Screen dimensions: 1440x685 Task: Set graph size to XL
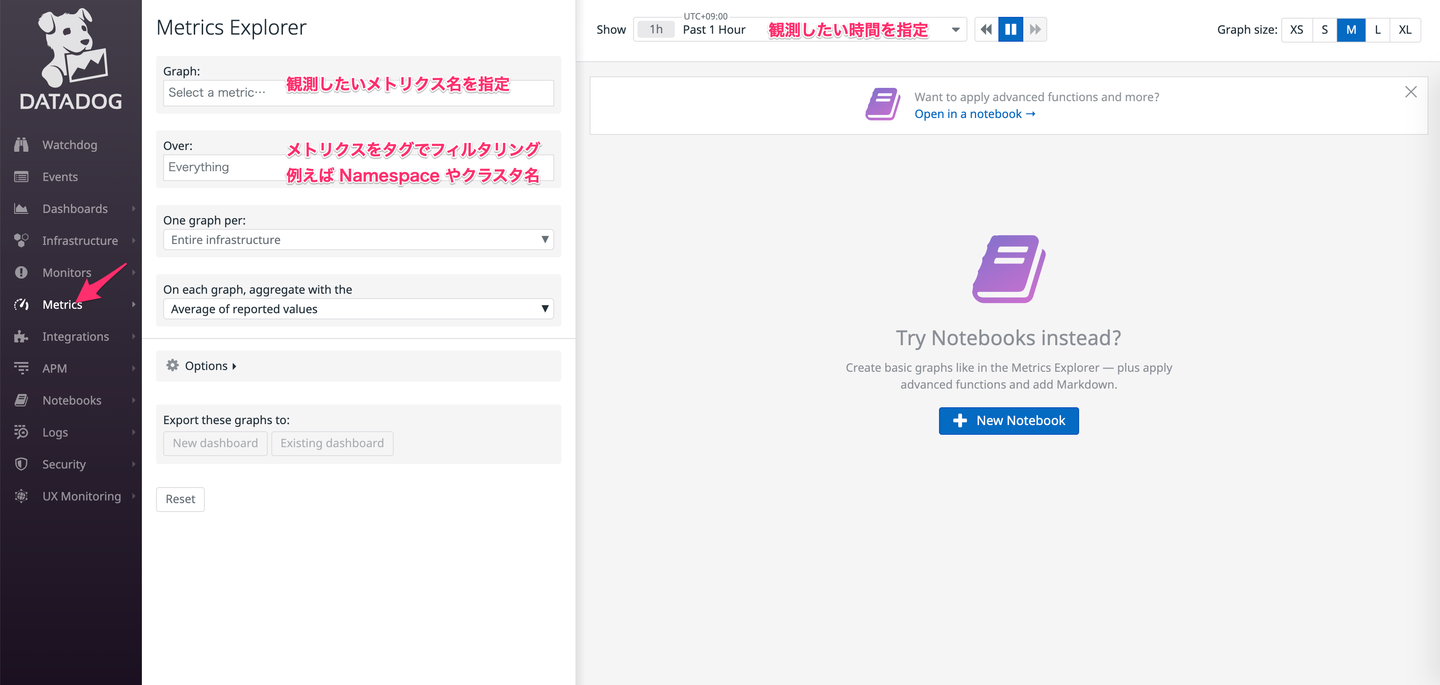tap(1405, 30)
